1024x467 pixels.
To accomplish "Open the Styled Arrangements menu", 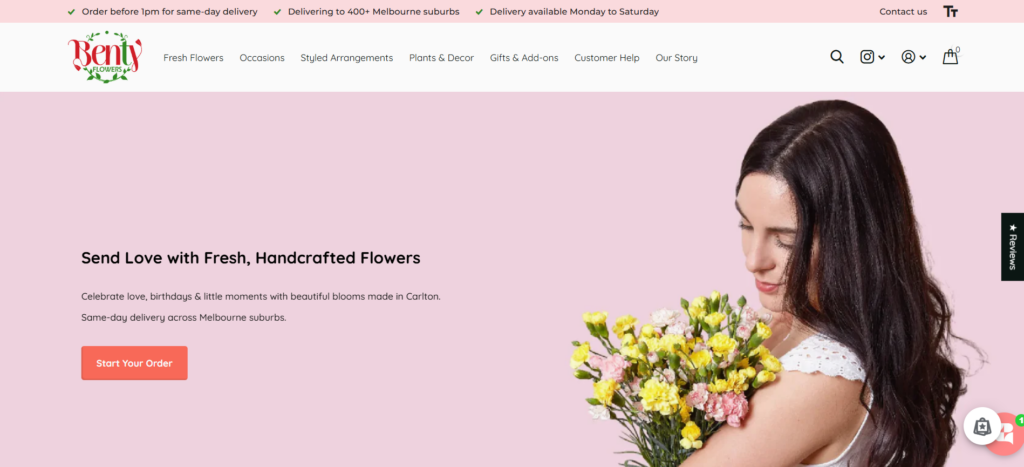I will coord(346,58).
